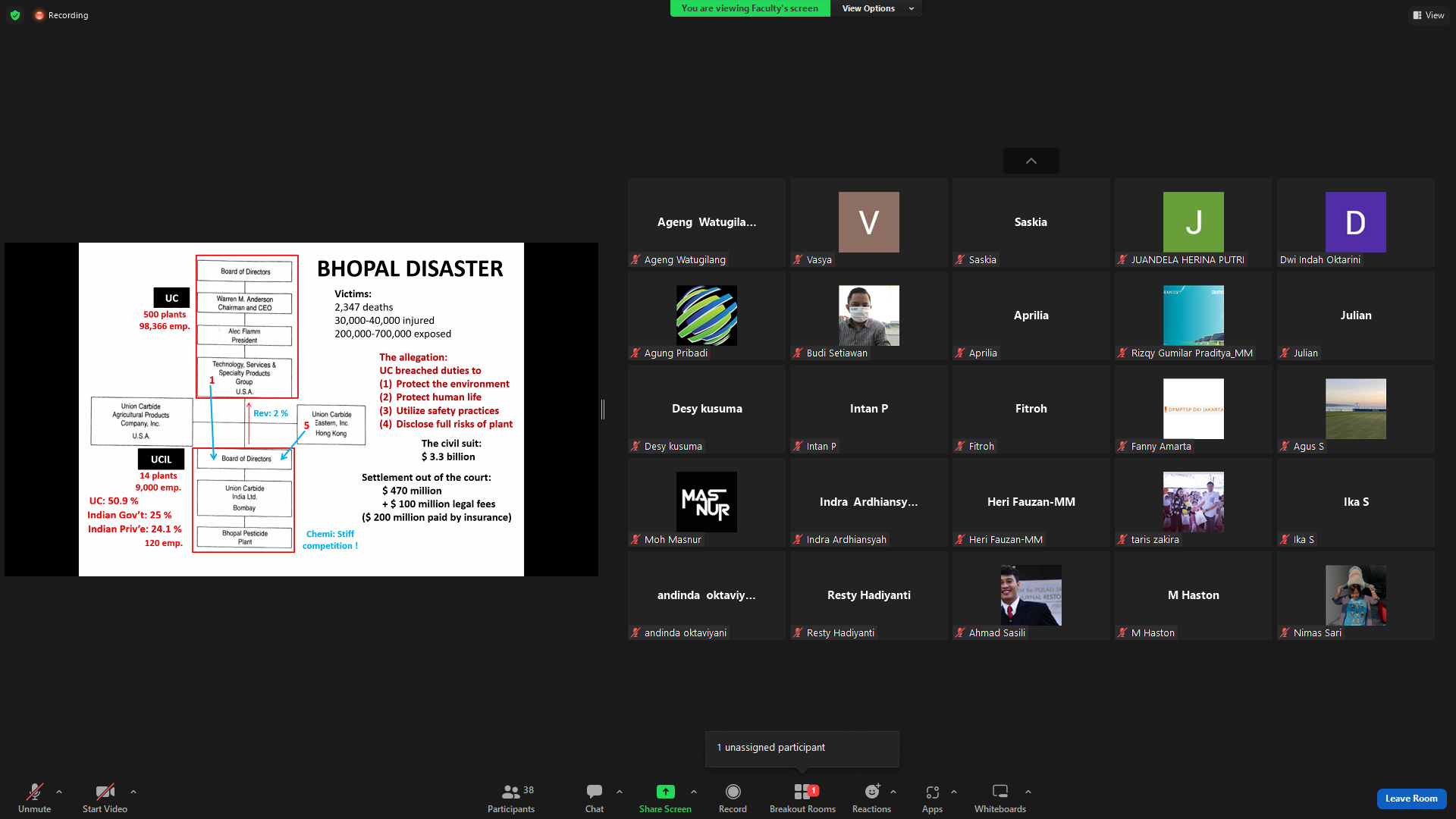Click Rizqy Gumilar Praditya_MM's avatar image
The image size is (1456, 819).
(1194, 315)
